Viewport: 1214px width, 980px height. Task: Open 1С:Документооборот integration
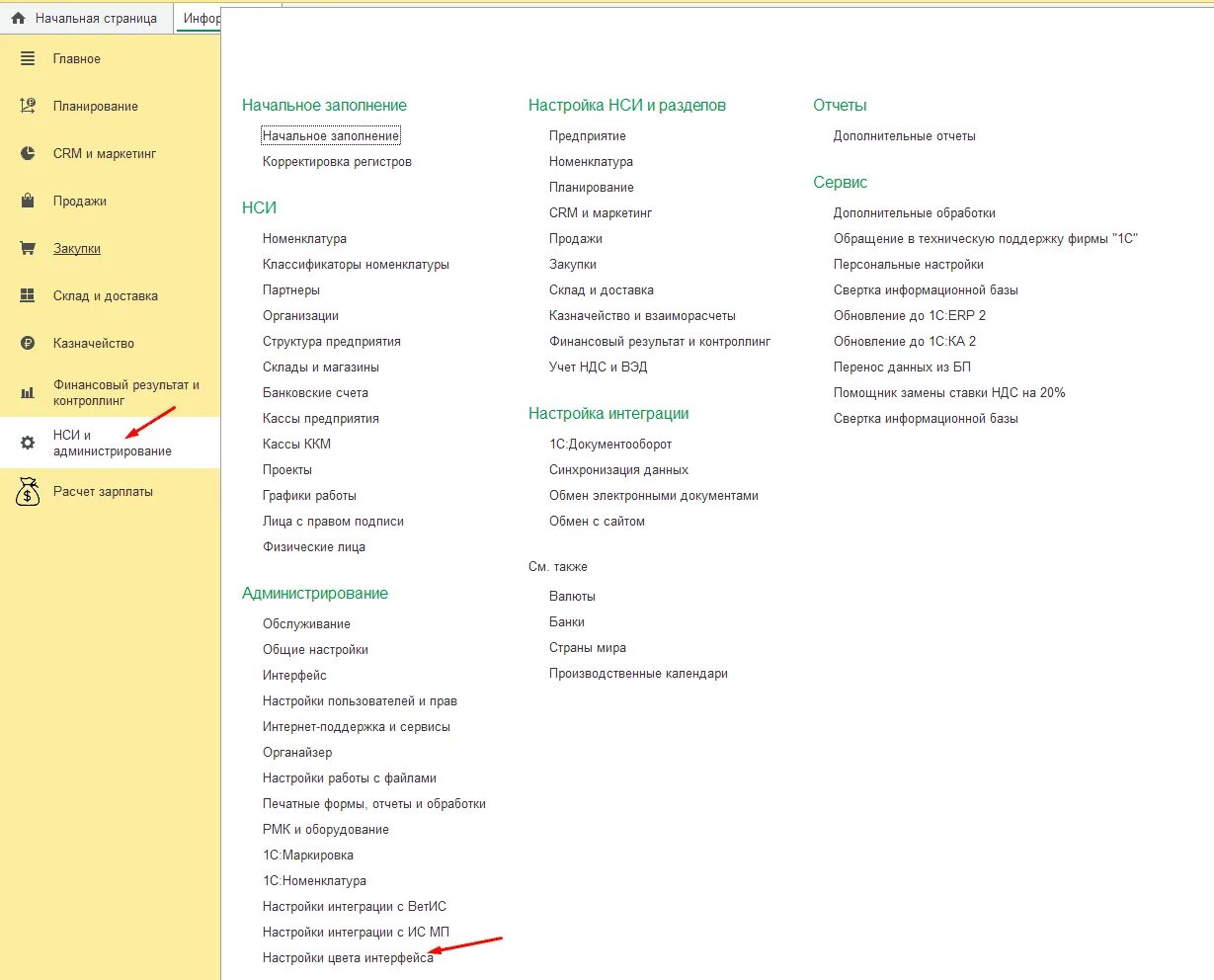pyautogui.click(x=610, y=445)
